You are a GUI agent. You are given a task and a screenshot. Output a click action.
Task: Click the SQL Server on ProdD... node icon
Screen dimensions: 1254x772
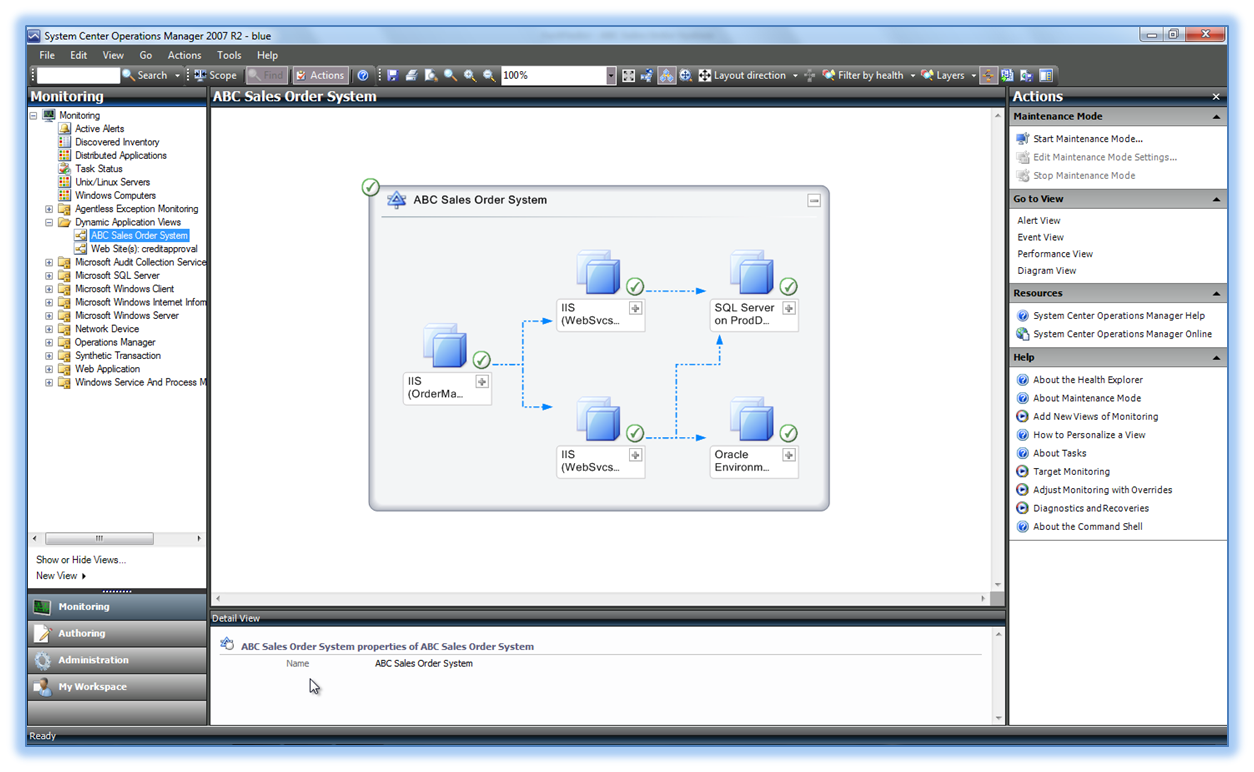[752, 273]
